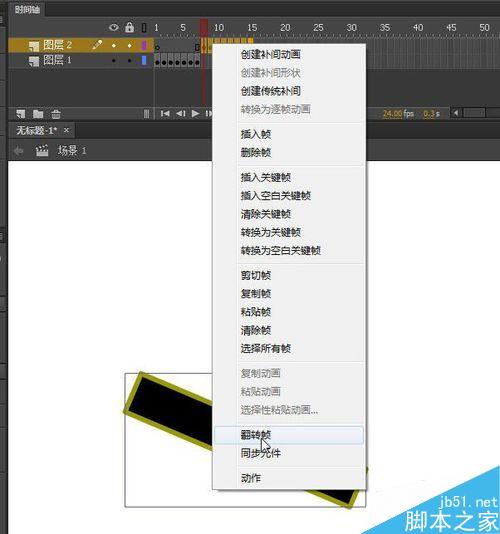Click the scene clapperboard icon
The image size is (500, 534).
point(42,150)
